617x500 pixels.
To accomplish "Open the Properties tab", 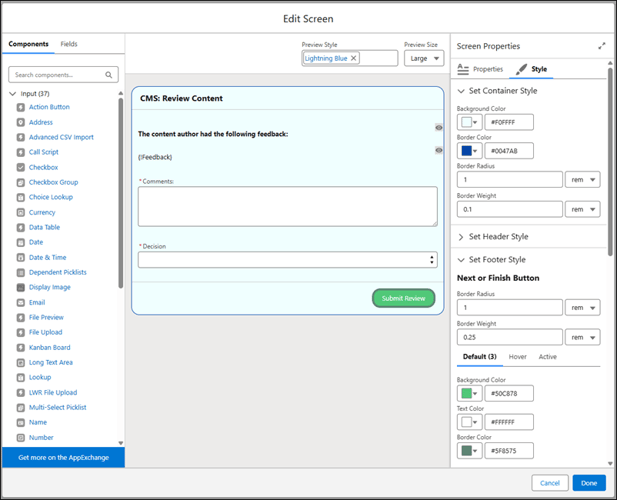I will pyautogui.click(x=480, y=69).
